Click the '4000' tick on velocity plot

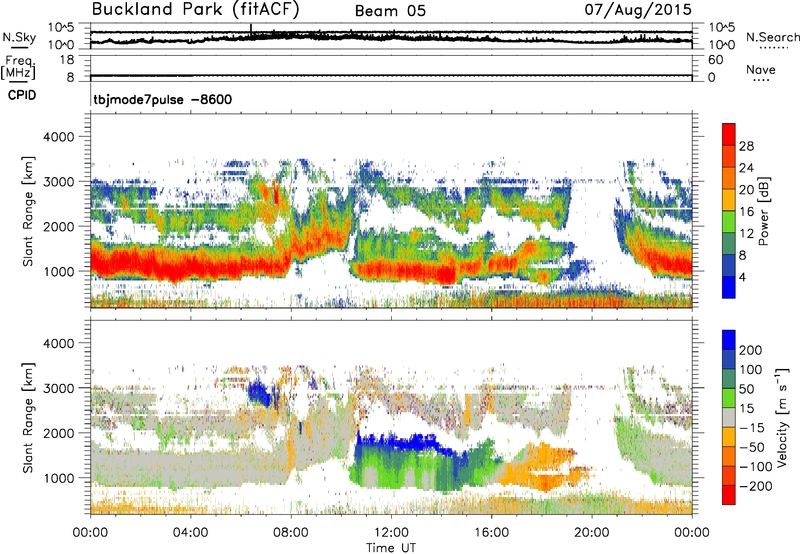59,343
